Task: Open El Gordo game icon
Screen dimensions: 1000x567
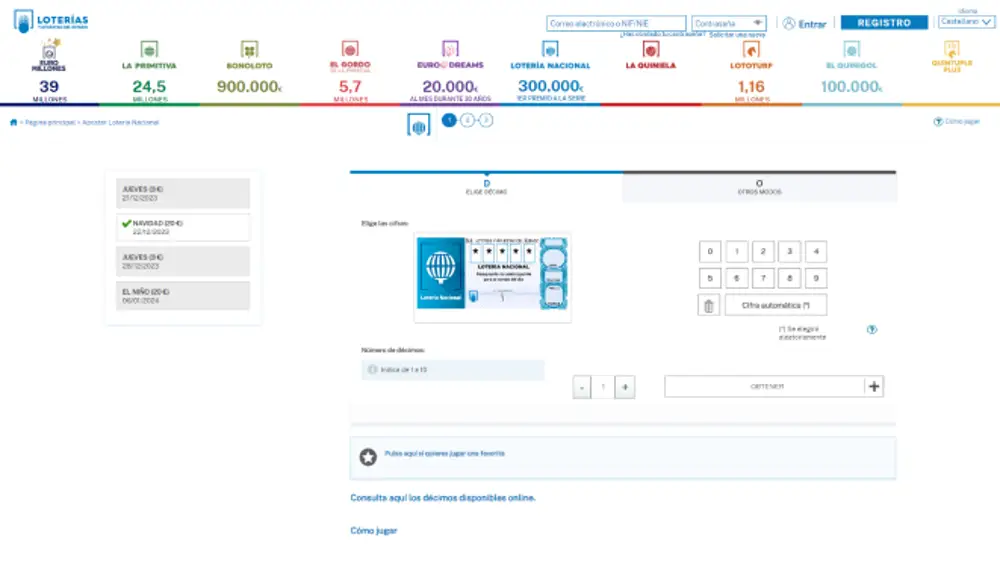Action: tap(350, 49)
